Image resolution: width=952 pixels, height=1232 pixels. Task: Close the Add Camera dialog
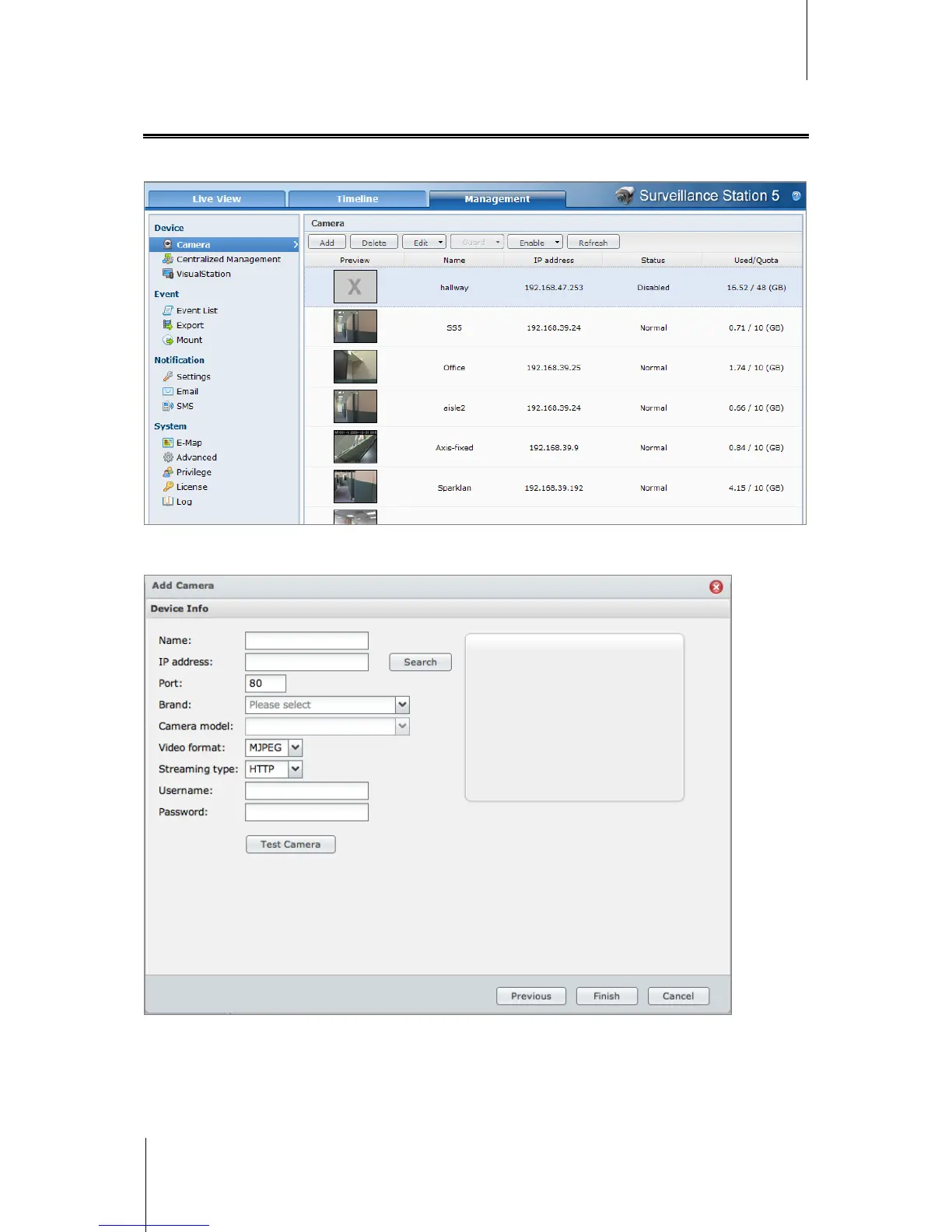(716, 586)
